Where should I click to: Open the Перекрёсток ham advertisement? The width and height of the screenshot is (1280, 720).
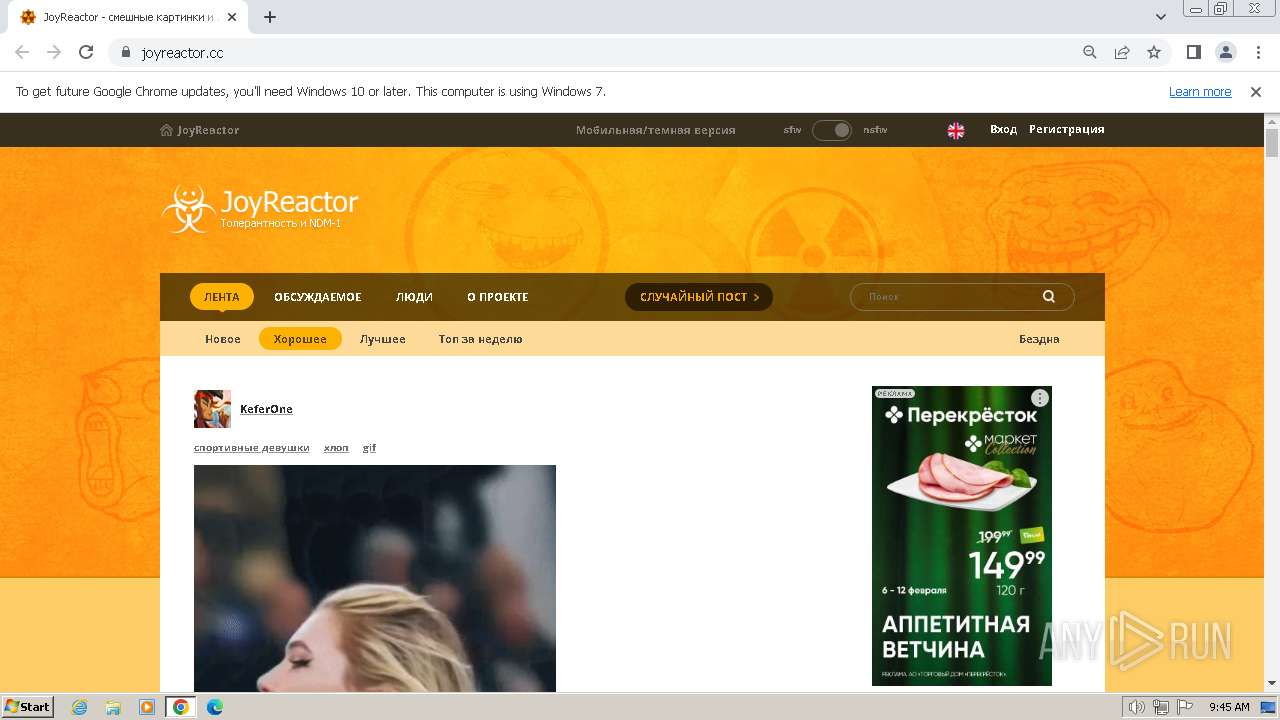click(x=961, y=536)
